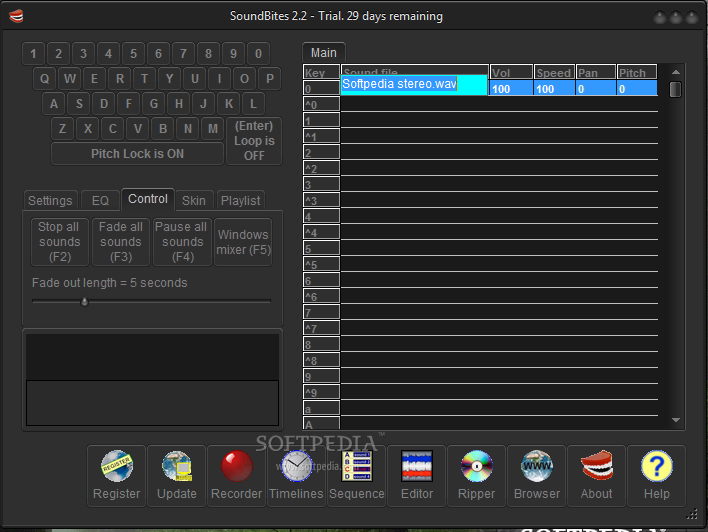Adjust the Fade out length slider handle
708x532 pixels.
pos(84,302)
